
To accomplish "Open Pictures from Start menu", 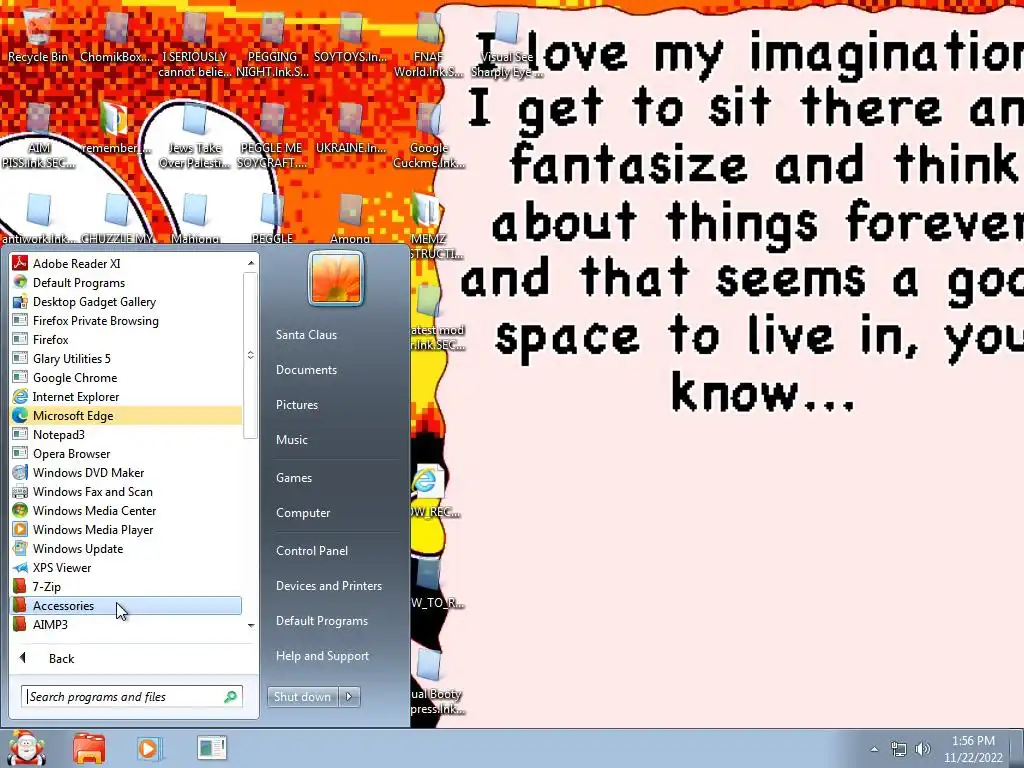I will tap(297, 405).
